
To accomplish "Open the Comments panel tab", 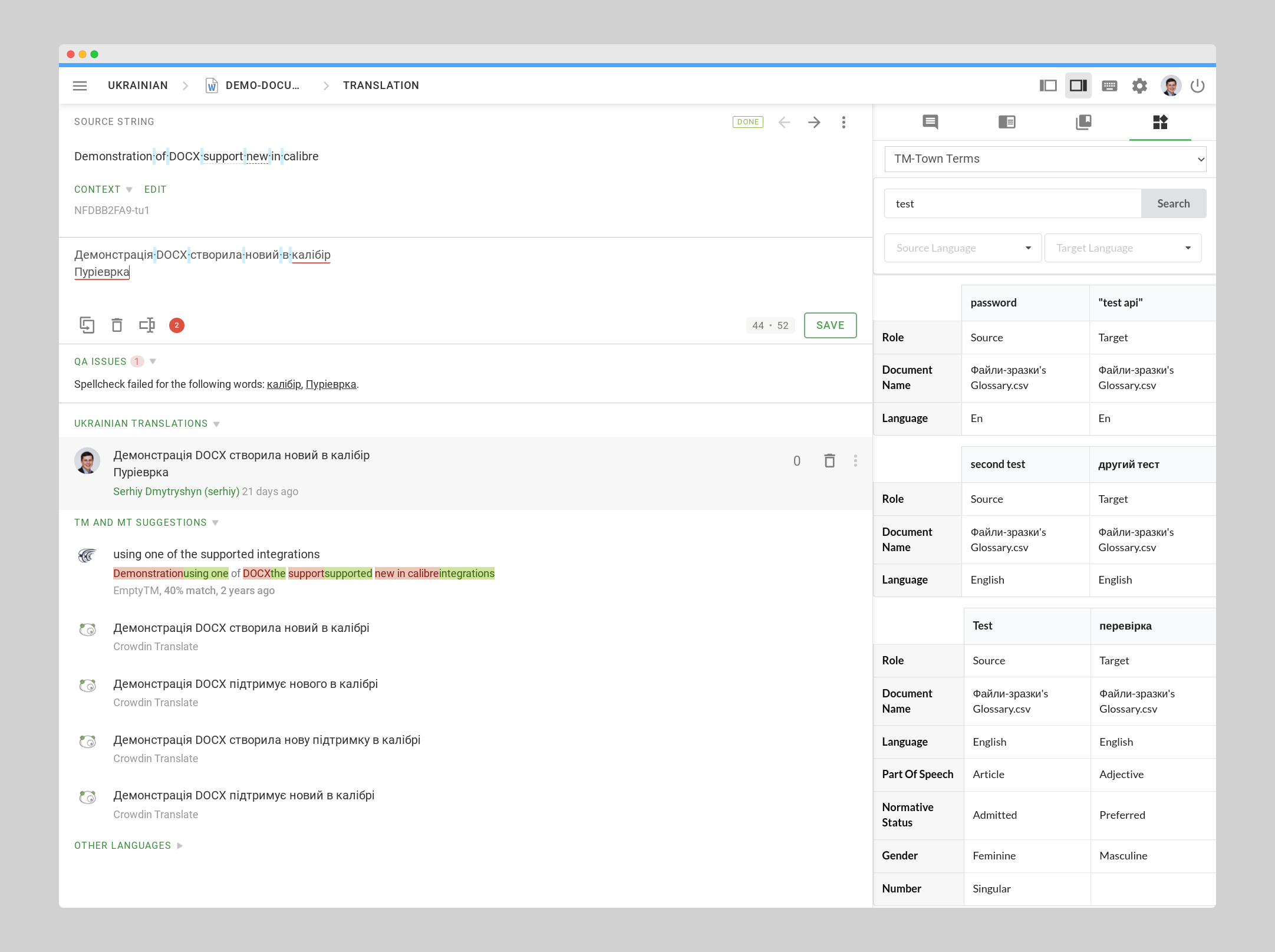I will (x=930, y=122).
